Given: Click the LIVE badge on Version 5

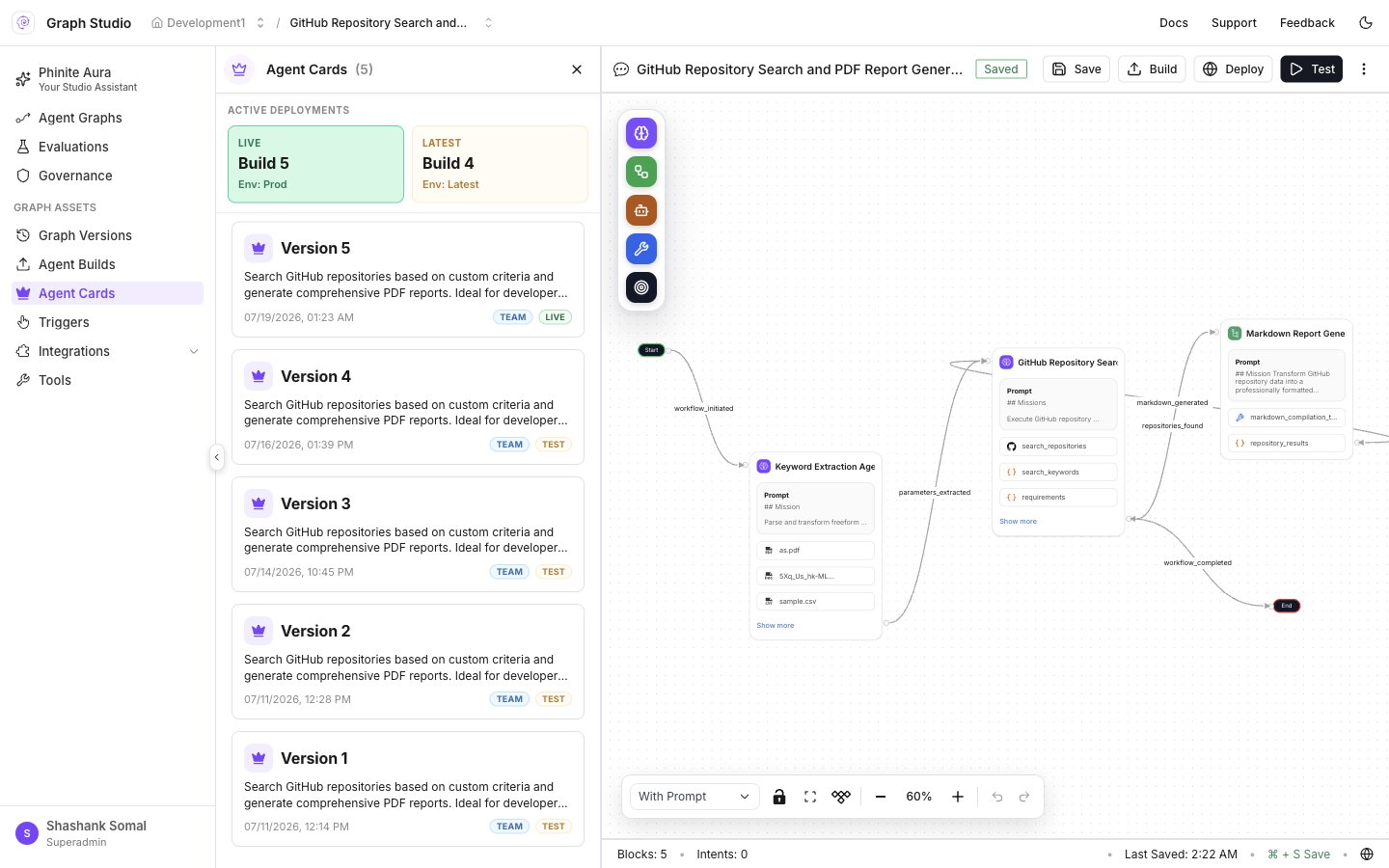Looking at the screenshot, I should click(x=555, y=317).
